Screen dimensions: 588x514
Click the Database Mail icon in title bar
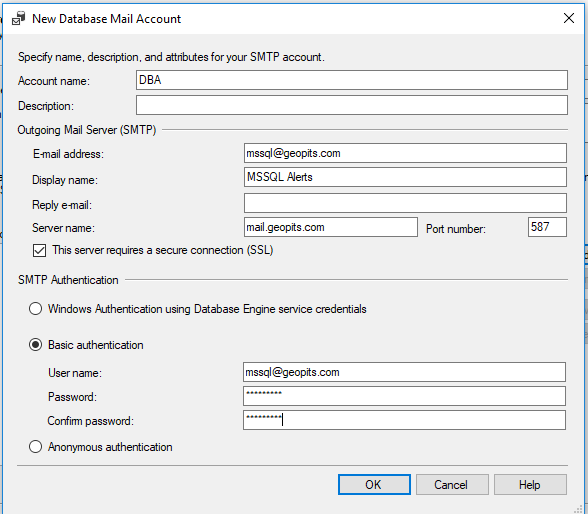pyautogui.click(x=18, y=18)
